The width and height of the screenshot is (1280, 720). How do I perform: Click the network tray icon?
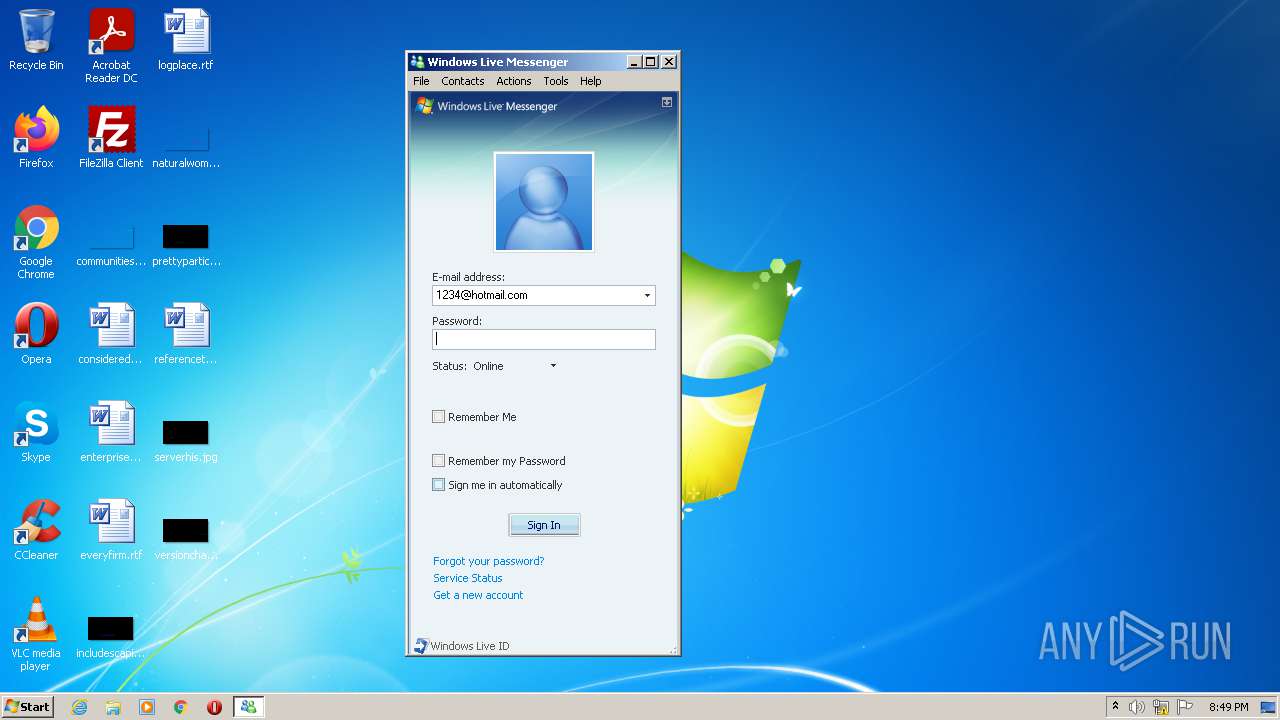pyautogui.click(x=1161, y=707)
